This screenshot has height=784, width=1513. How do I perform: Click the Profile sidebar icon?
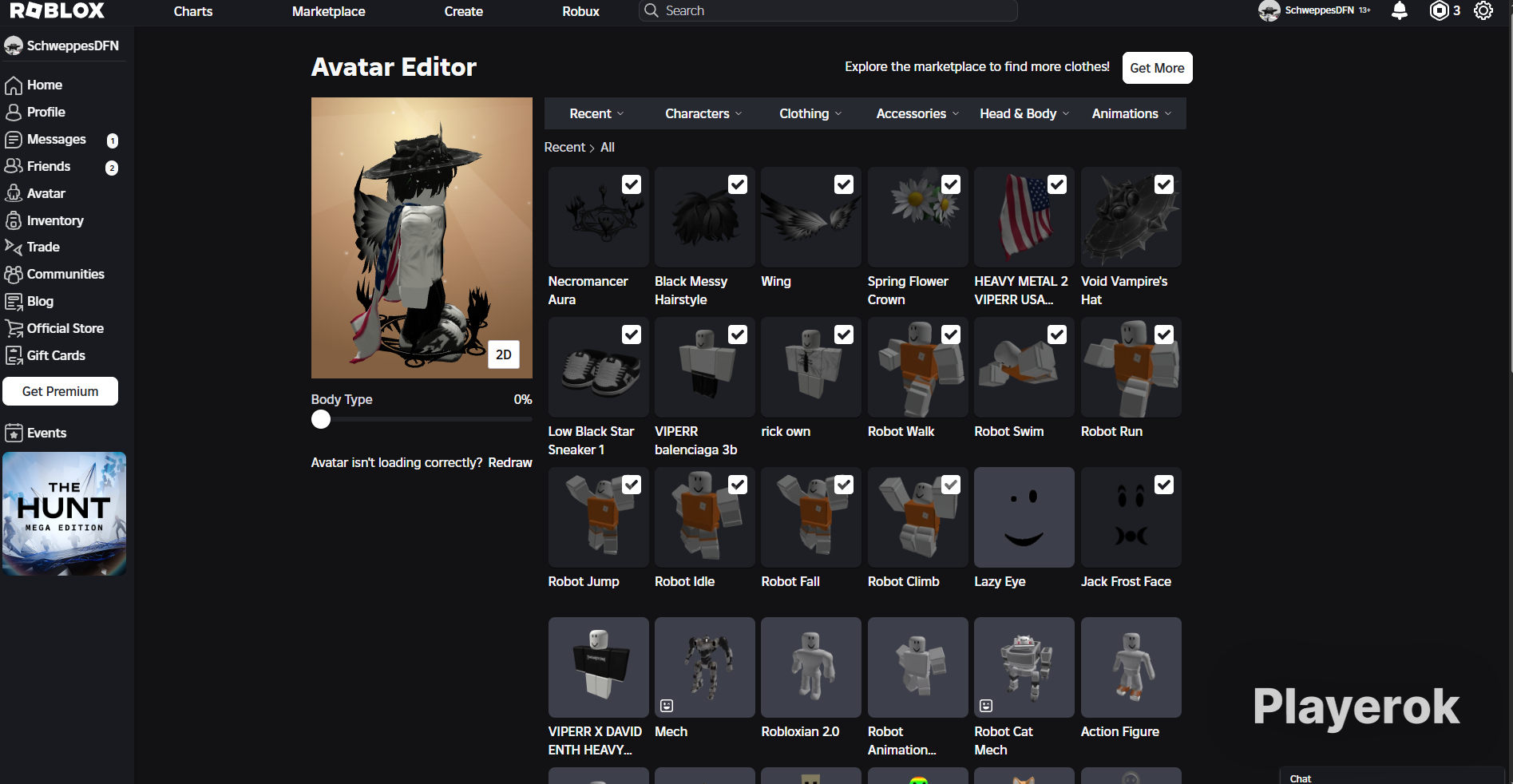[x=14, y=113]
